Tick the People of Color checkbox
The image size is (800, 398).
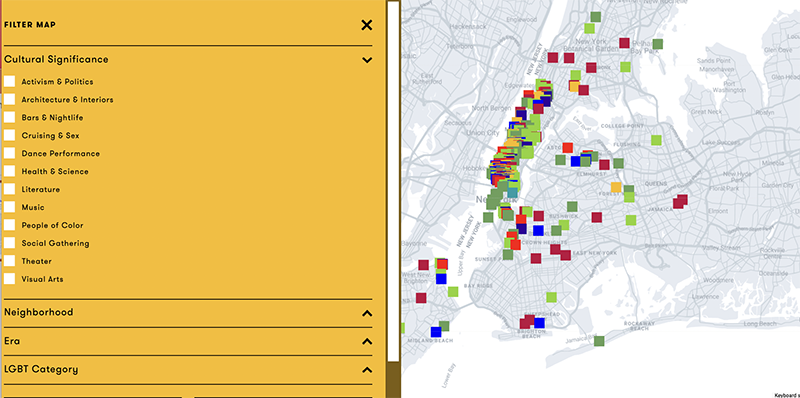[x=9, y=225]
